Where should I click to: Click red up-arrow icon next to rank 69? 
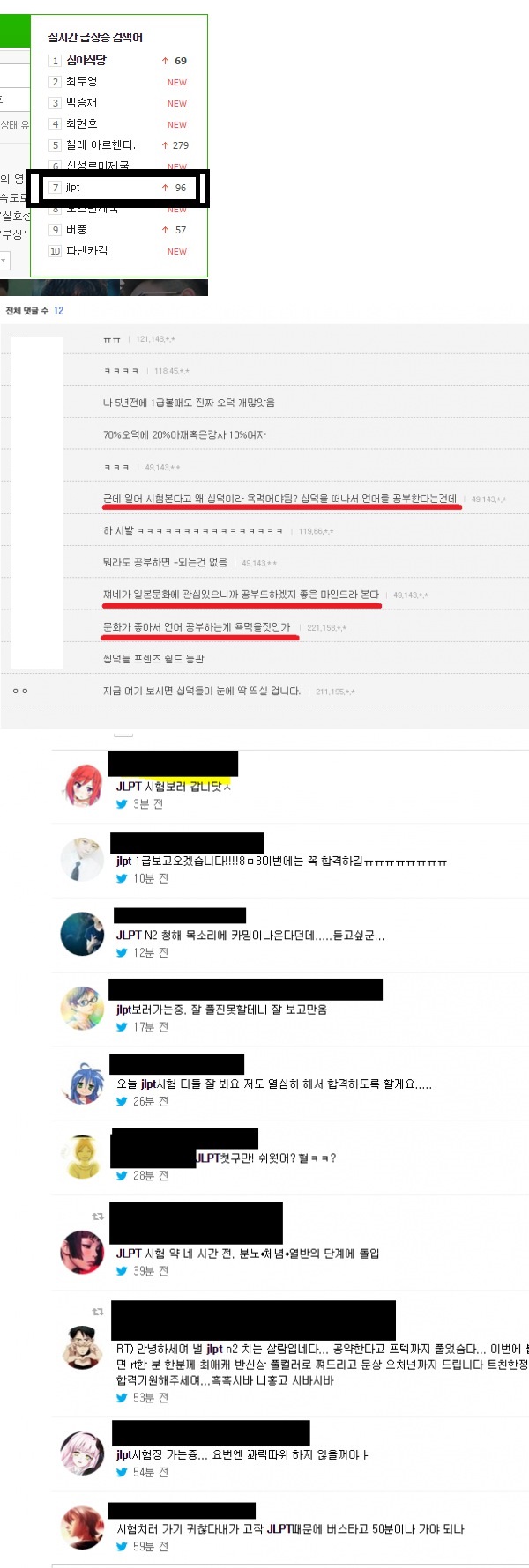[x=165, y=61]
